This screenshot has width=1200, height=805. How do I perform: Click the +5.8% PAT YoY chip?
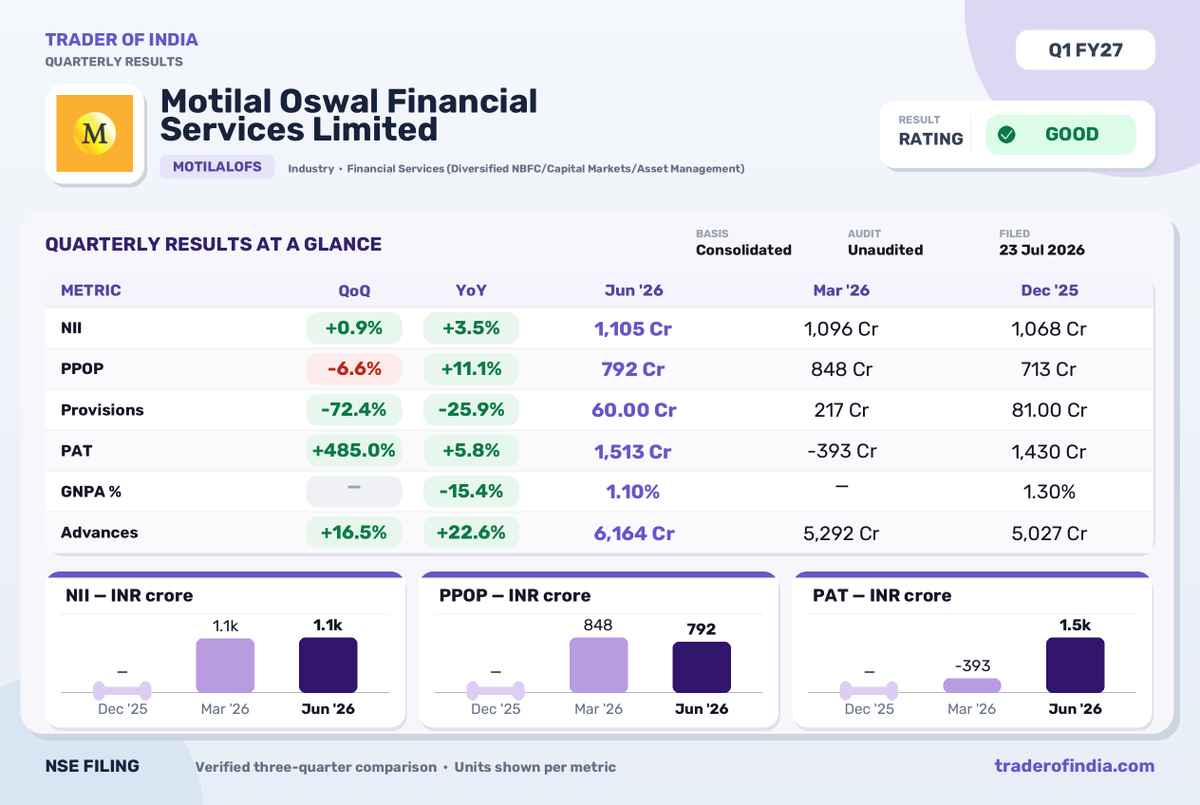(x=471, y=451)
